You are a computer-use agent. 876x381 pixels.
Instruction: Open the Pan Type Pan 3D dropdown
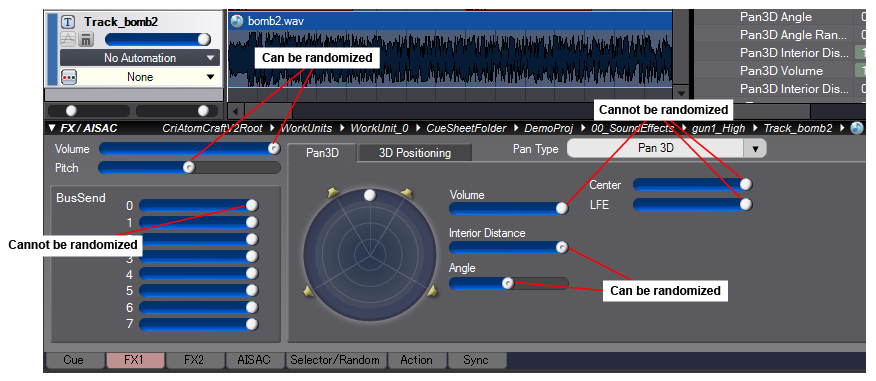tap(666, 149)
